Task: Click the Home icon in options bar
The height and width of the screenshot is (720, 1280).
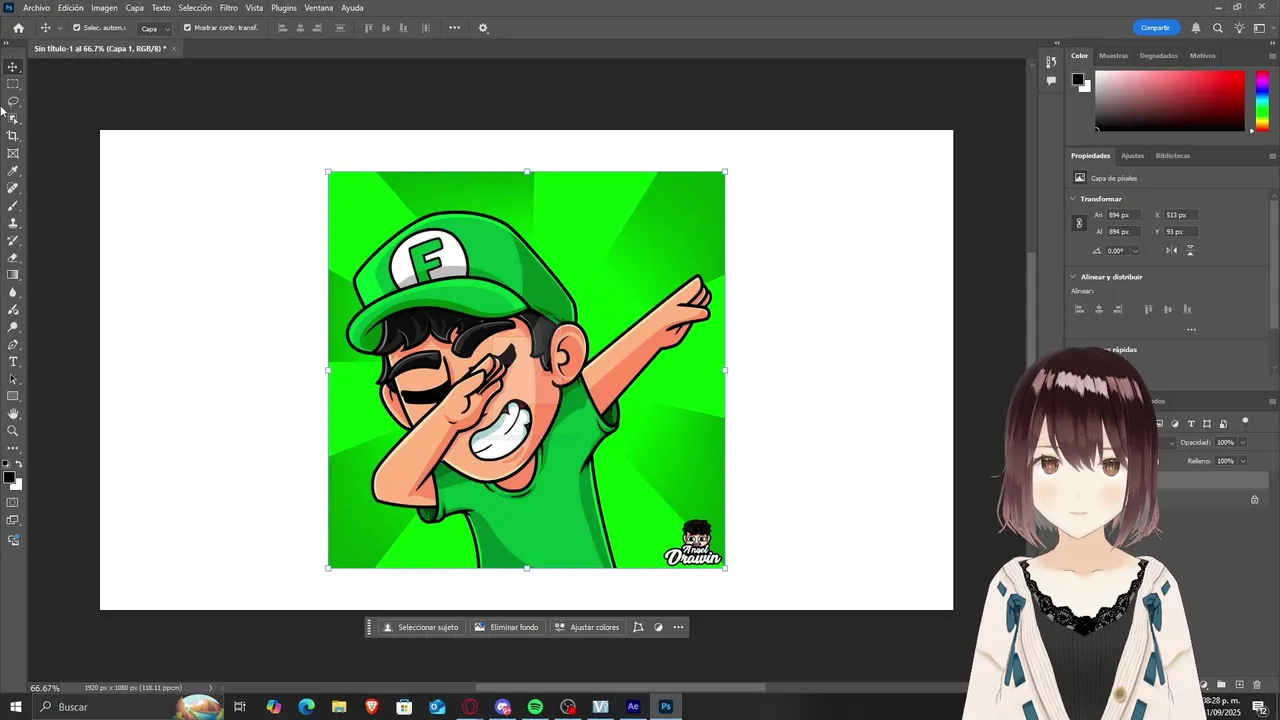Action: (x=18, y=28)
